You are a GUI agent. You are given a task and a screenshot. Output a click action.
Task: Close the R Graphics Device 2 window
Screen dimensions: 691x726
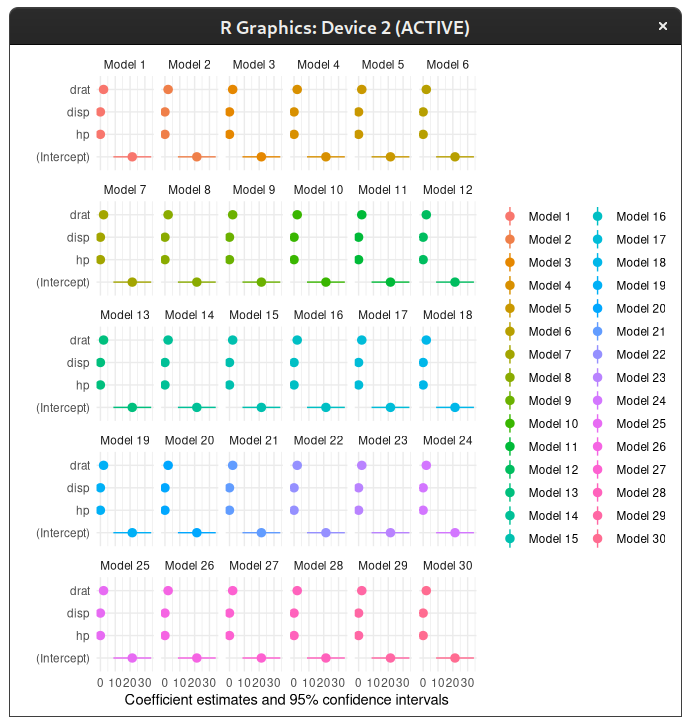(x=663, y=26)
